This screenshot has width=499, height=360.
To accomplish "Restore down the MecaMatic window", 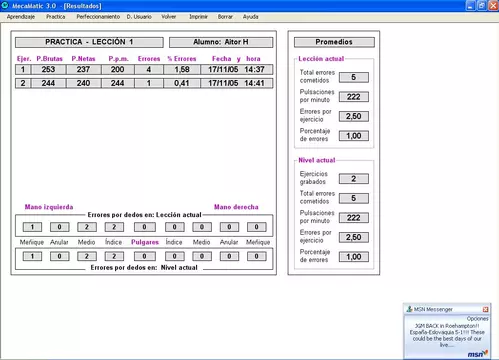I will pyautogui.click(x=482, y=6).
